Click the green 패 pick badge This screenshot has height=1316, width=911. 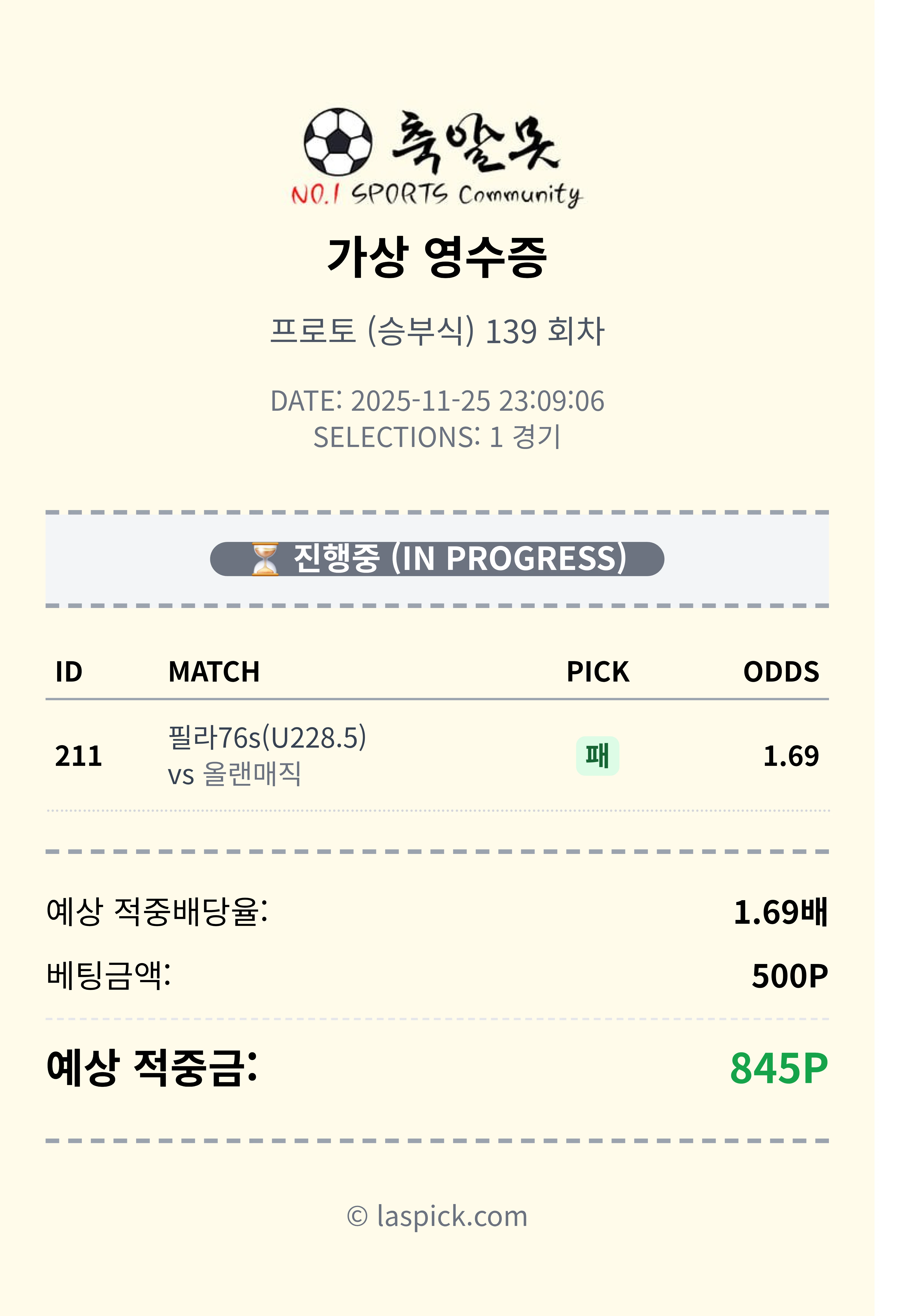(597, 756)
